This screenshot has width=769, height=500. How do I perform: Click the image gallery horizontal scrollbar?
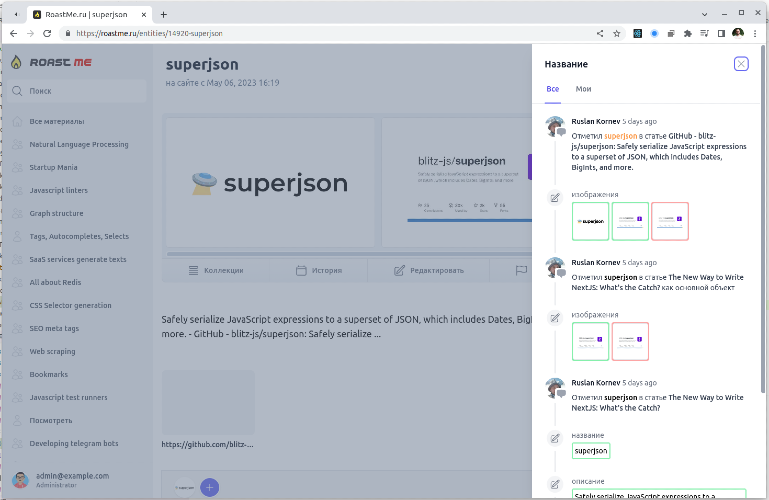point(349,254)
